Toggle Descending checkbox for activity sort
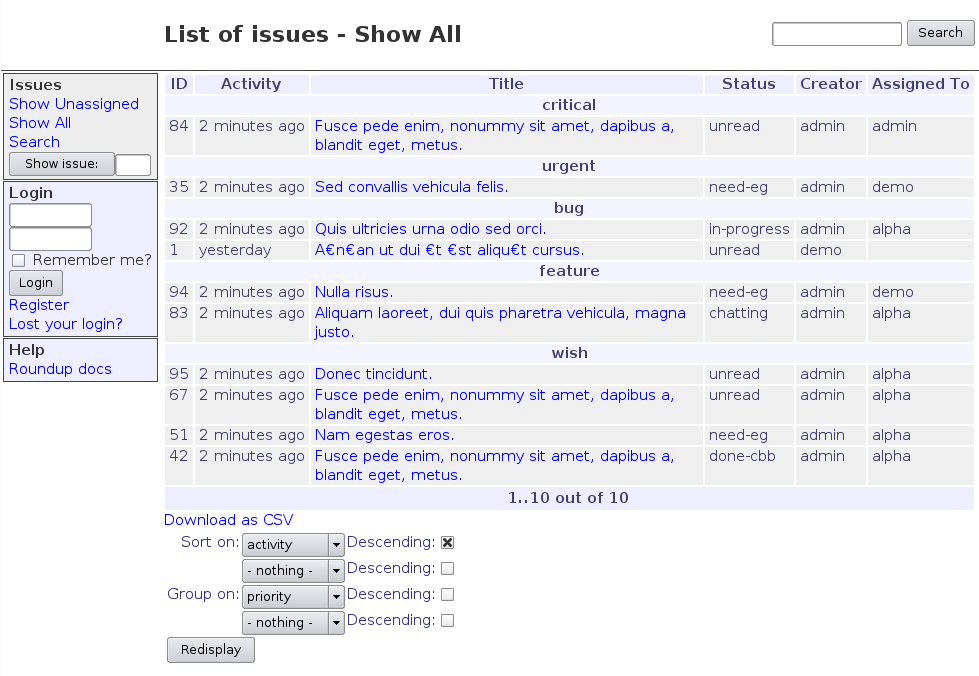The image size is (979, 676). 448,543
